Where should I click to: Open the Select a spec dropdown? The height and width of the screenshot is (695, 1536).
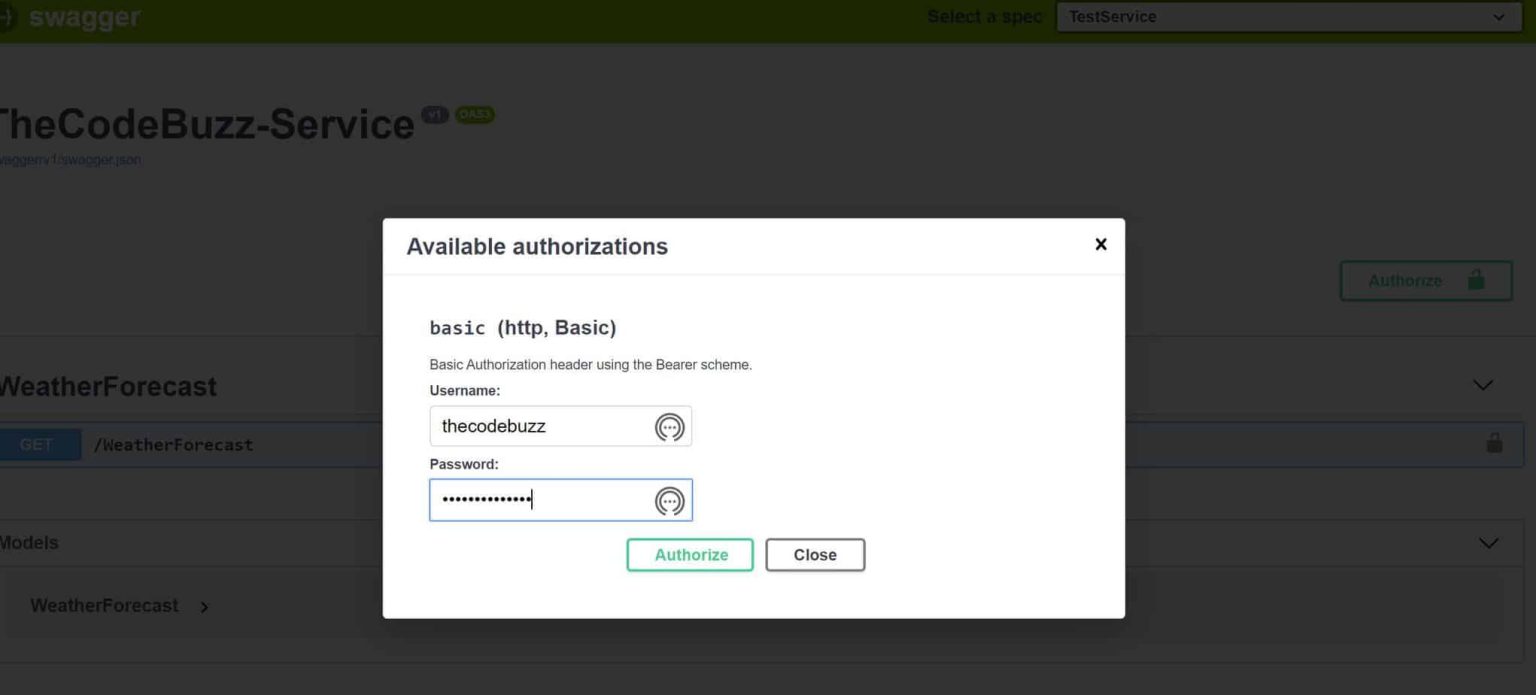(1289, 17)
